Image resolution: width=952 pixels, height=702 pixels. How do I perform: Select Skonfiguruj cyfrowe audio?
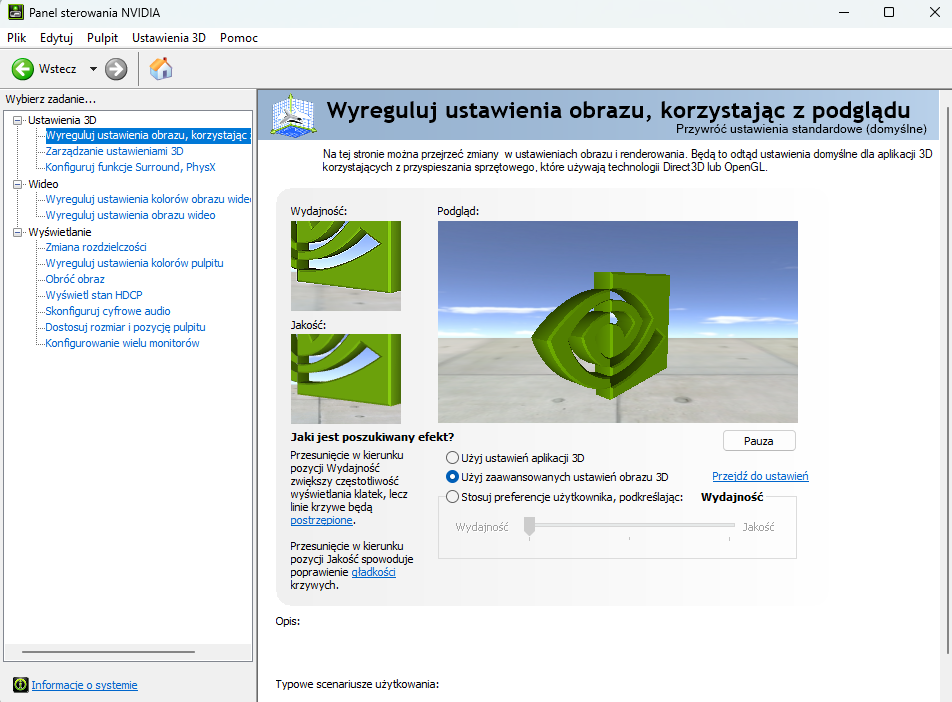click(x=107, y=311)
